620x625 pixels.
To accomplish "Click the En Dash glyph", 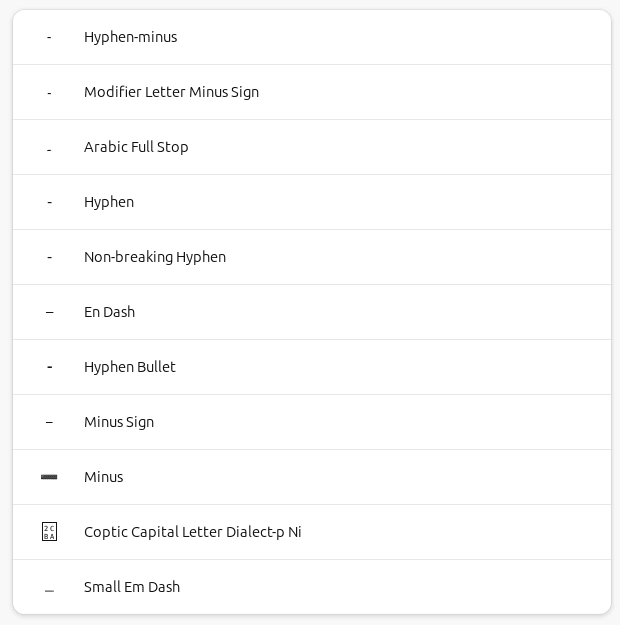I will point(49,312).
